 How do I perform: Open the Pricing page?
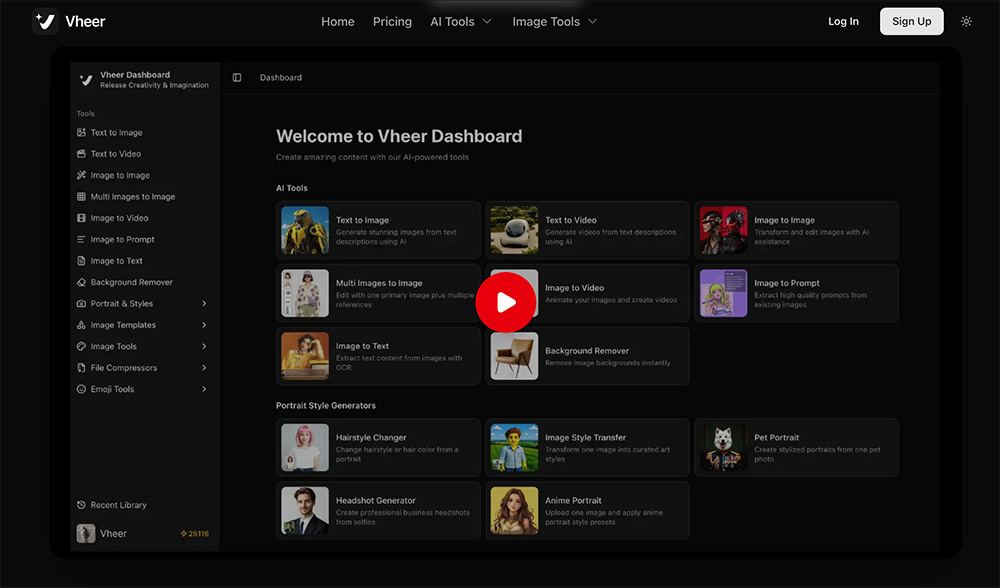tap(392, 22)
